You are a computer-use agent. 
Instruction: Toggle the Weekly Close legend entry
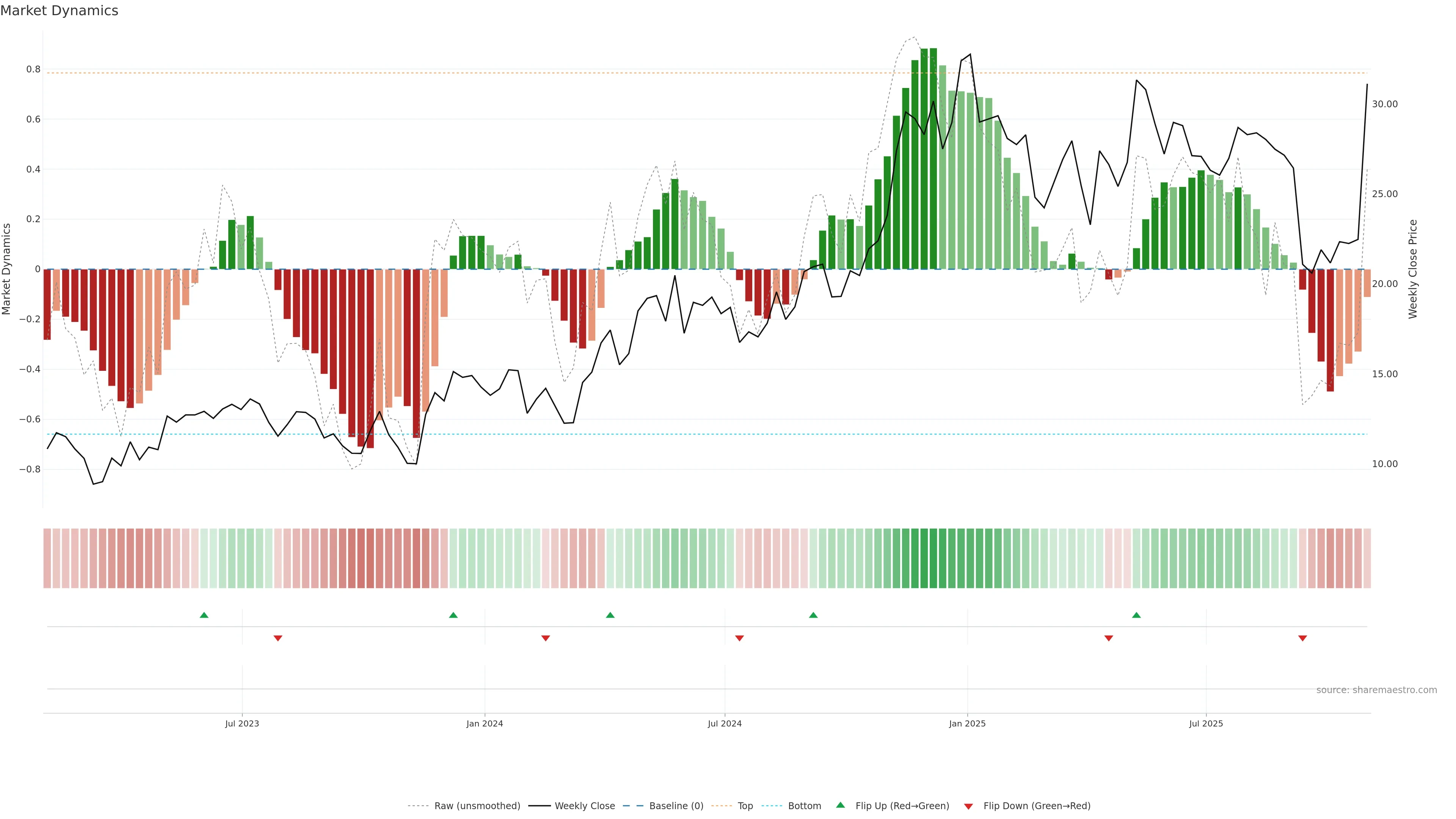584,806
